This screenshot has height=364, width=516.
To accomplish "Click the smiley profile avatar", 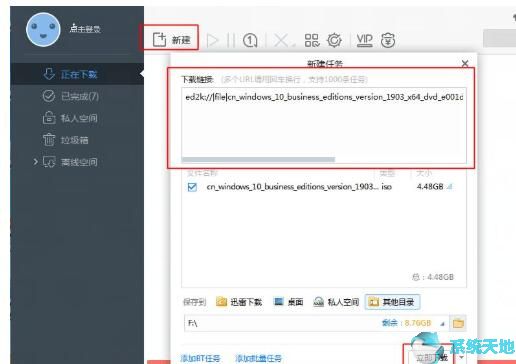I will 43,30.
